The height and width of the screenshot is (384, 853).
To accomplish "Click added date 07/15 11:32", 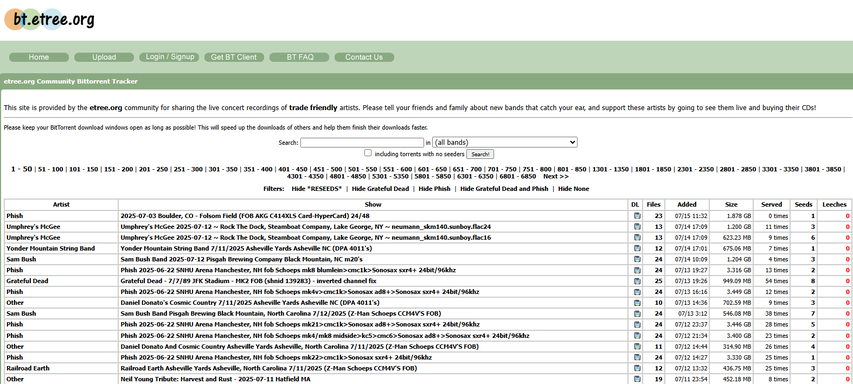I will [691, 216].
